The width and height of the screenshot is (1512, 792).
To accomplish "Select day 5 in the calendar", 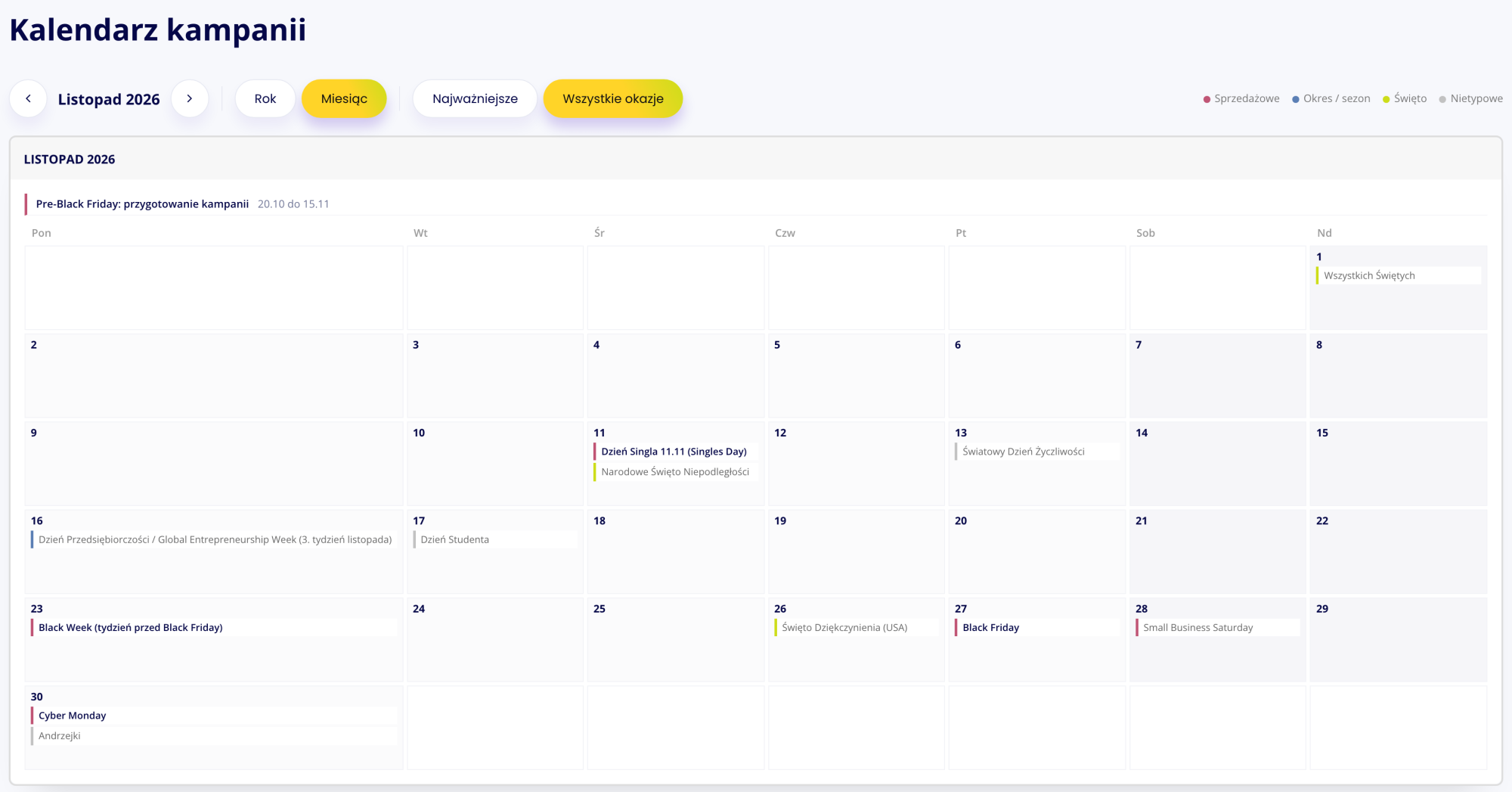I will (x=857, y=376).
